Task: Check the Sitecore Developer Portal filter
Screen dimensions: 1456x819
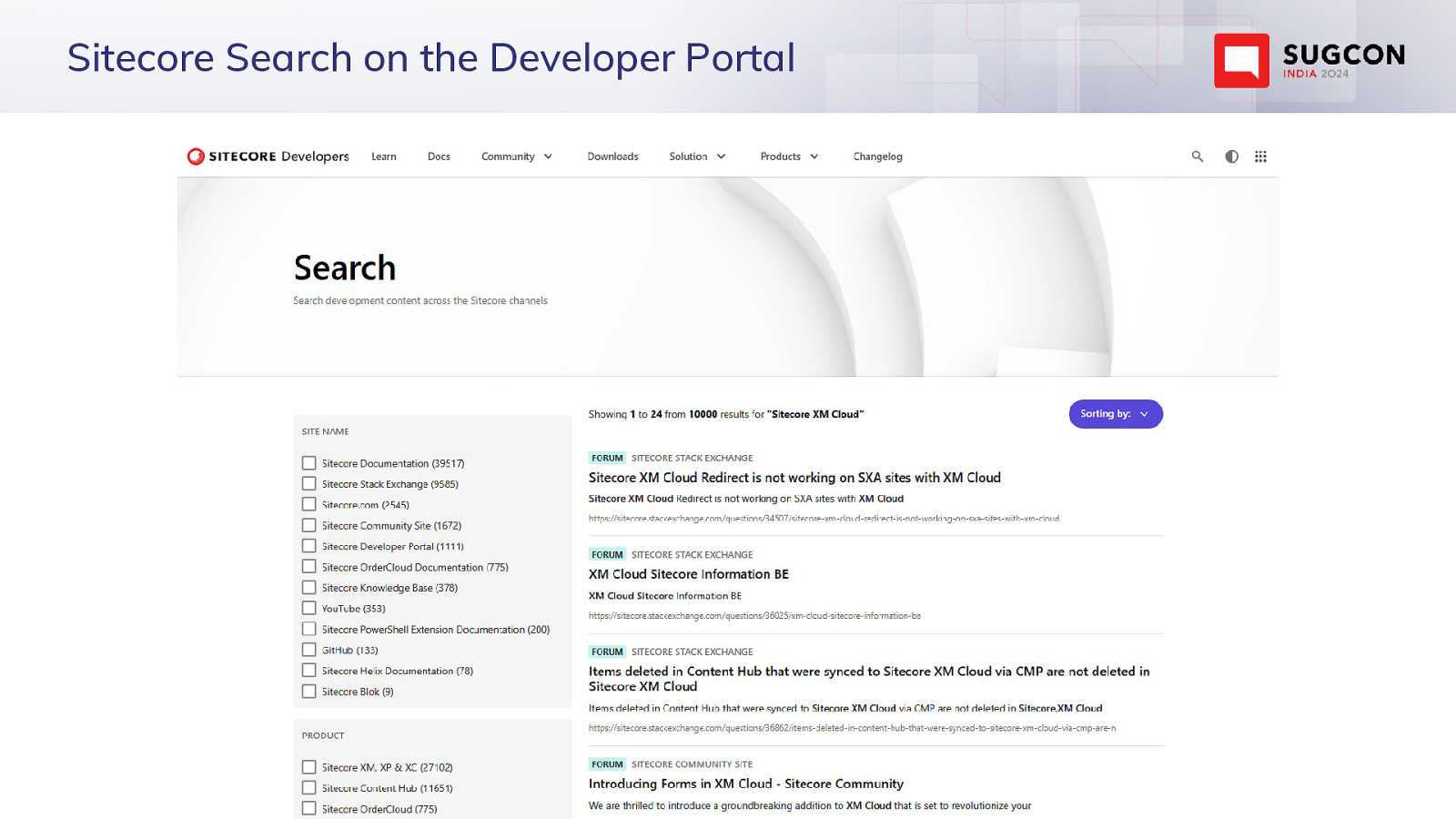Action: 309,546
